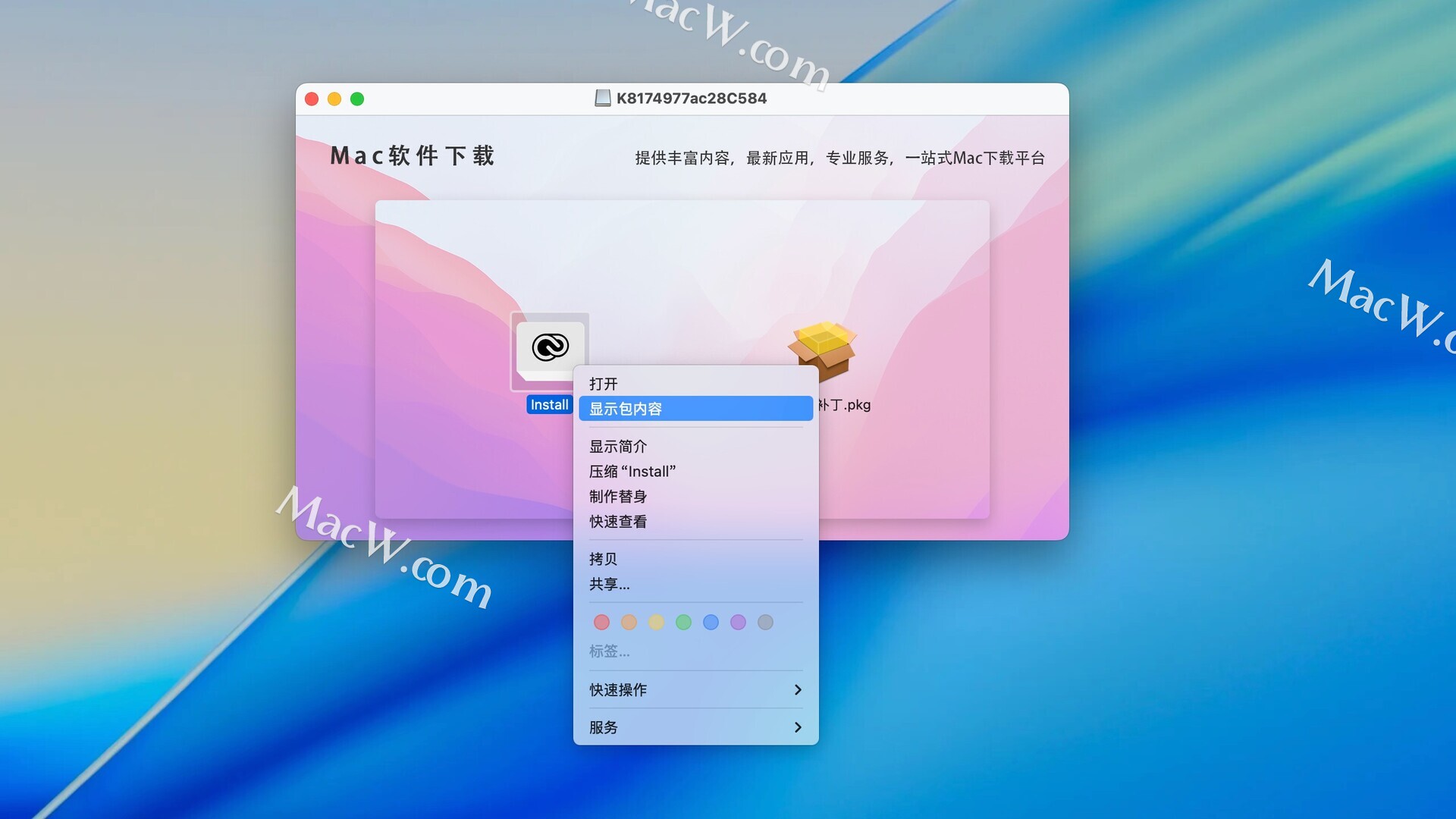The width and height of the screenshot is (1456, 819).
Task: Select 显示简介 menu entry
Action: 695,447
